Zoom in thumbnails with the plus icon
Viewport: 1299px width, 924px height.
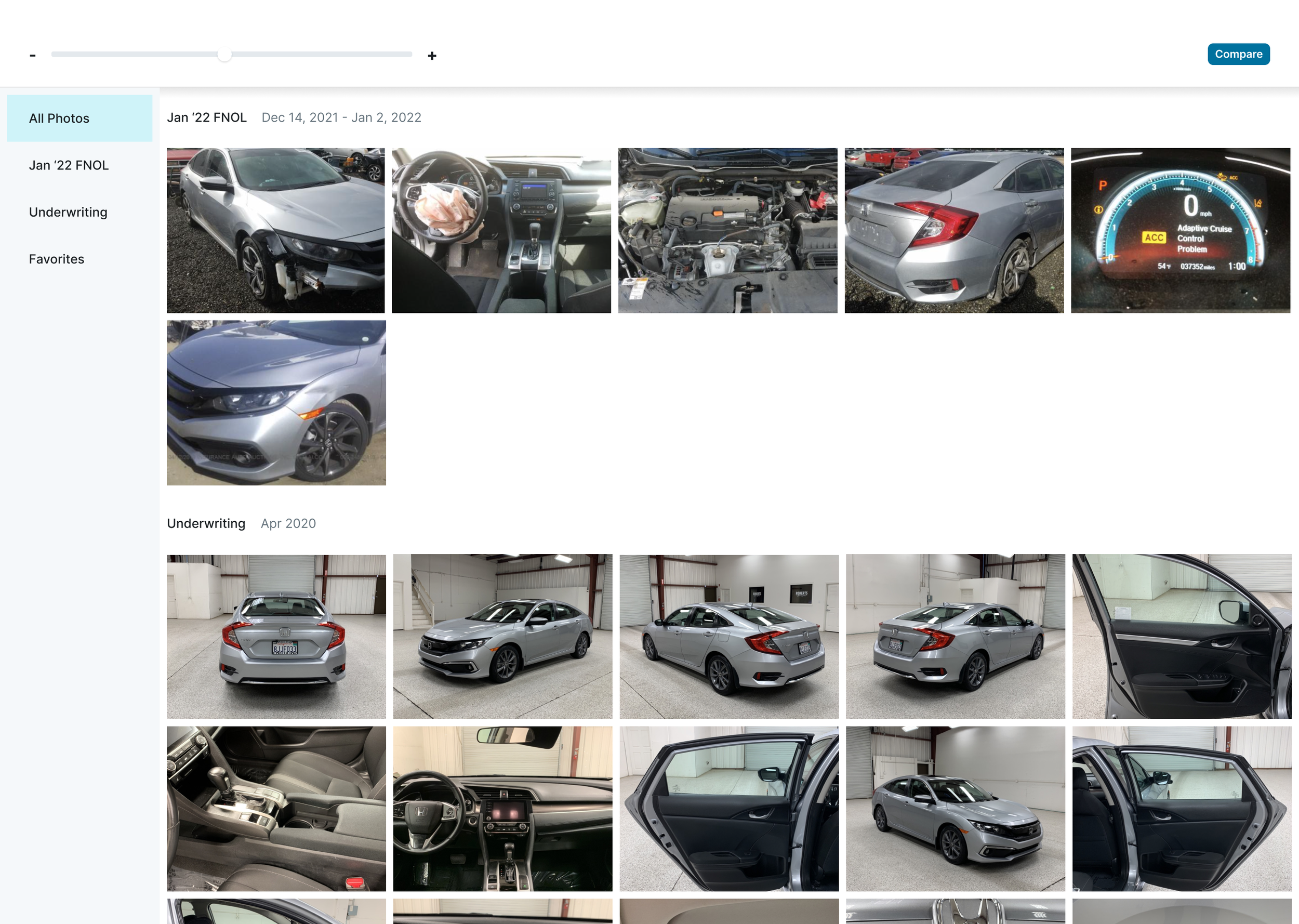tap(432, 55)
